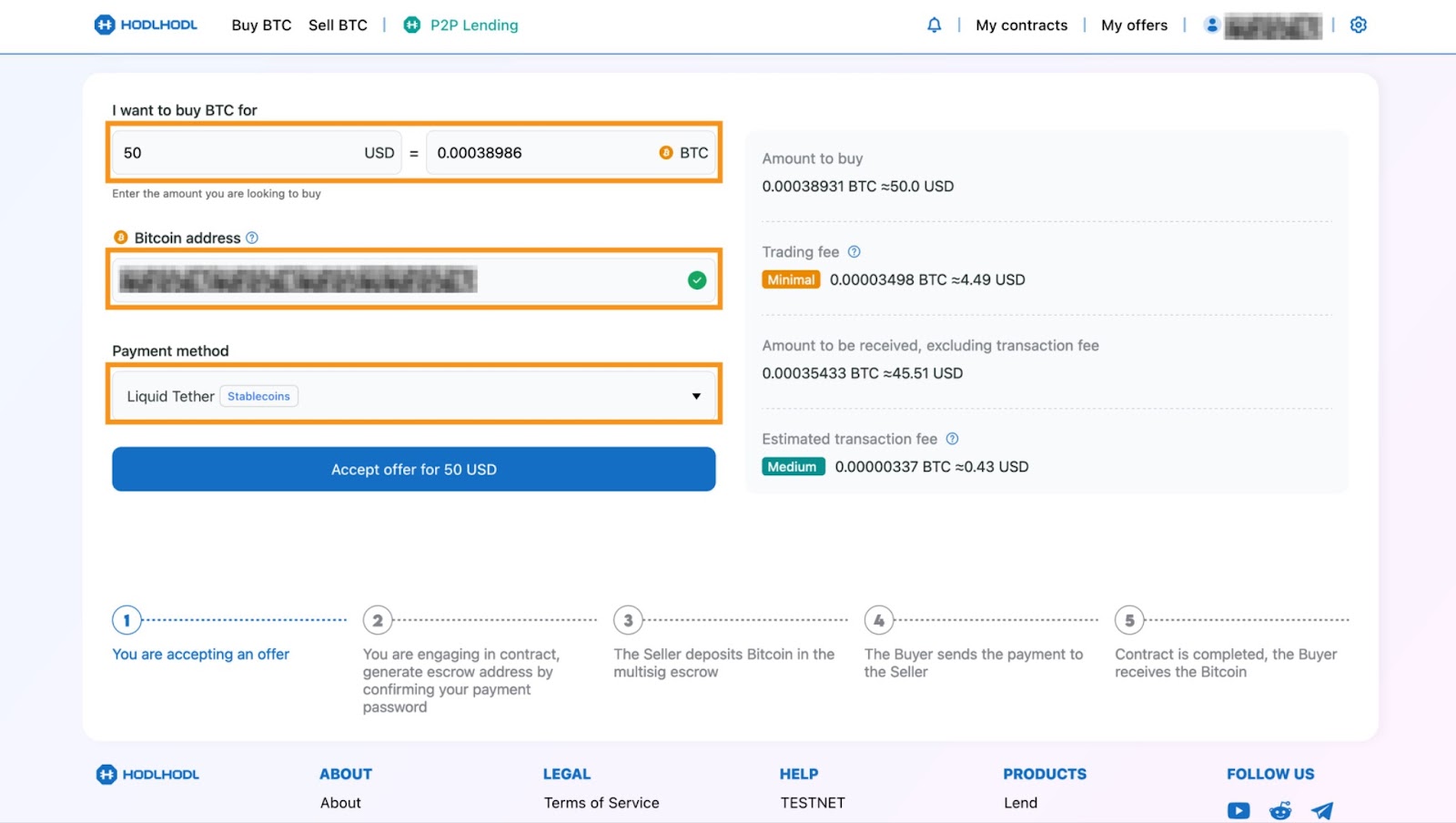
Task: Click FOLLOW US footer heading
Action: [x=1270, y=774]
